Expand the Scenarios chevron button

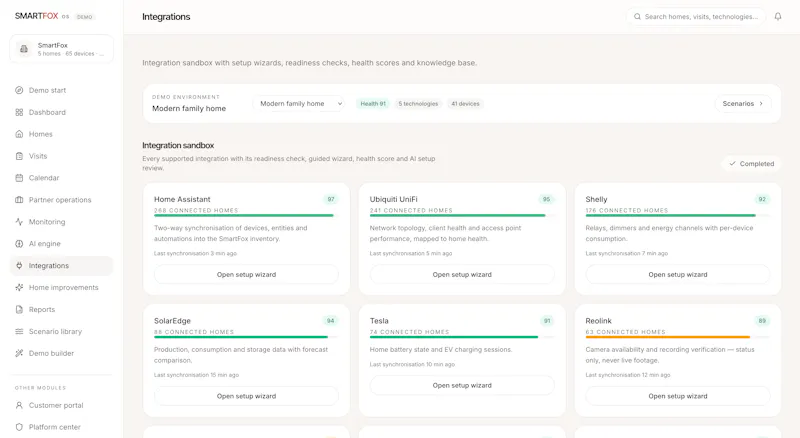(743, 104)
